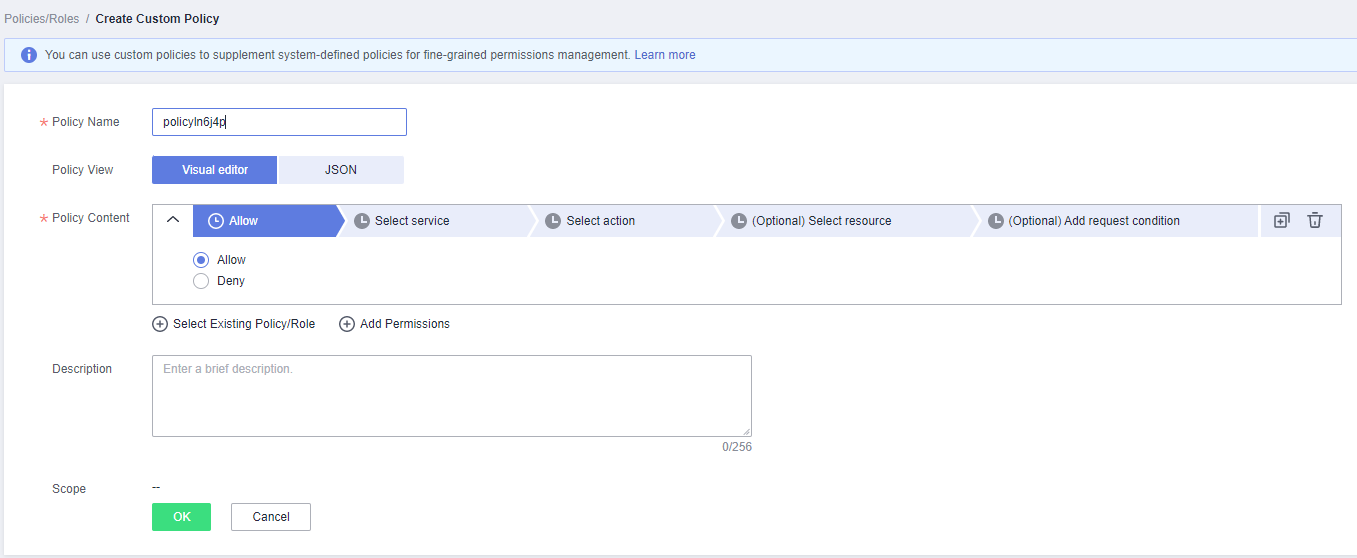The width and height of the screenshot is (1357, 558).
Task: Click the info icon in the banner
Action: (x=29, y=55)
